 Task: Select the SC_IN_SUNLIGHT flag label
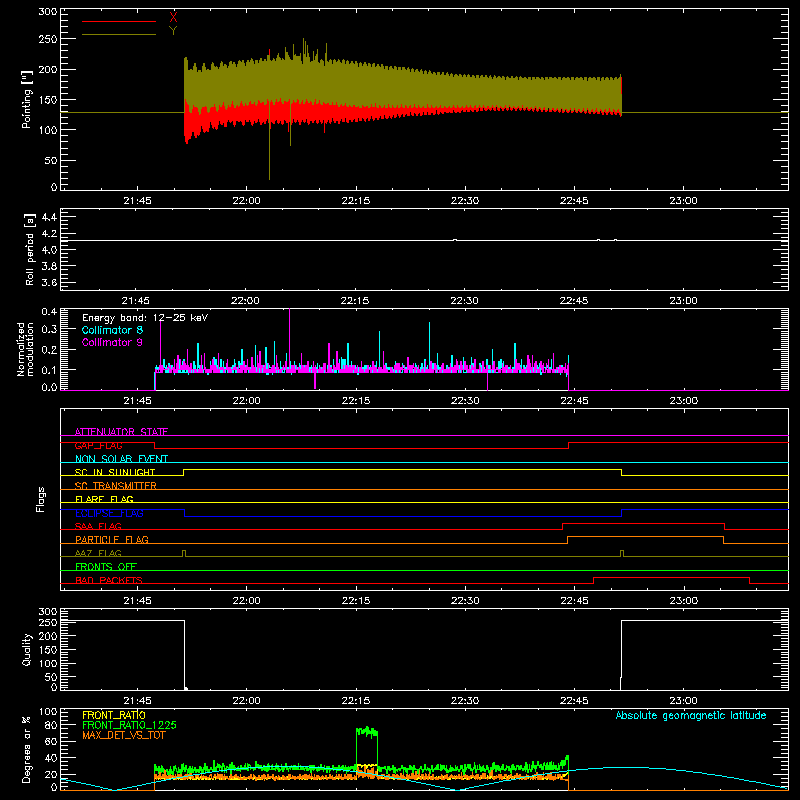pos(115,472)
